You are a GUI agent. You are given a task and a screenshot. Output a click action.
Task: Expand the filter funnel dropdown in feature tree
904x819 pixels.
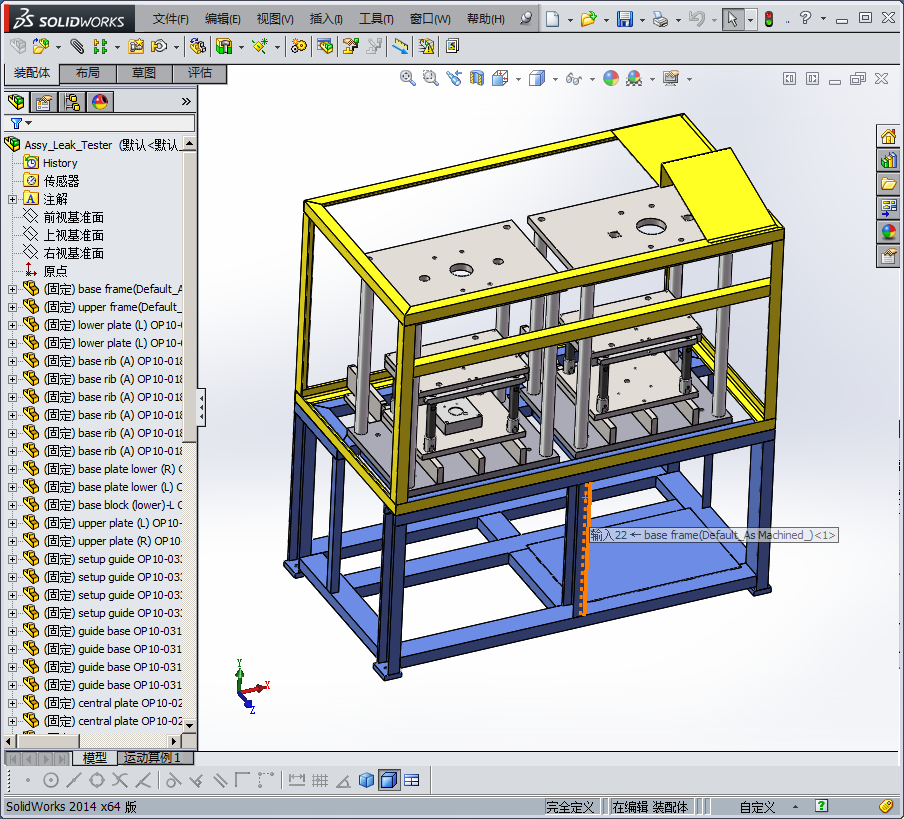28,123
